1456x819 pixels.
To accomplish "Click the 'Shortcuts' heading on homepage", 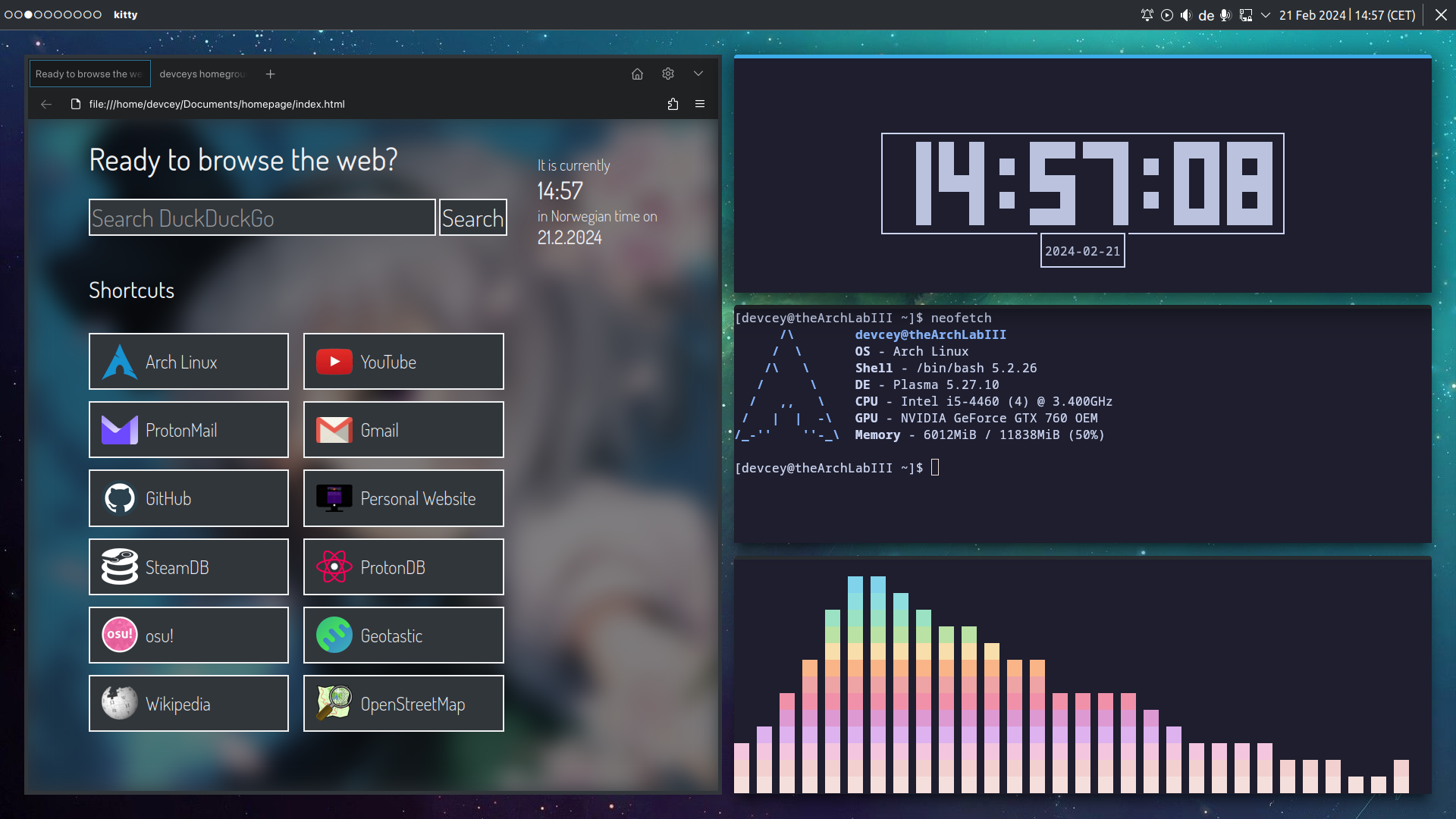I will click(x=131, y=290).
